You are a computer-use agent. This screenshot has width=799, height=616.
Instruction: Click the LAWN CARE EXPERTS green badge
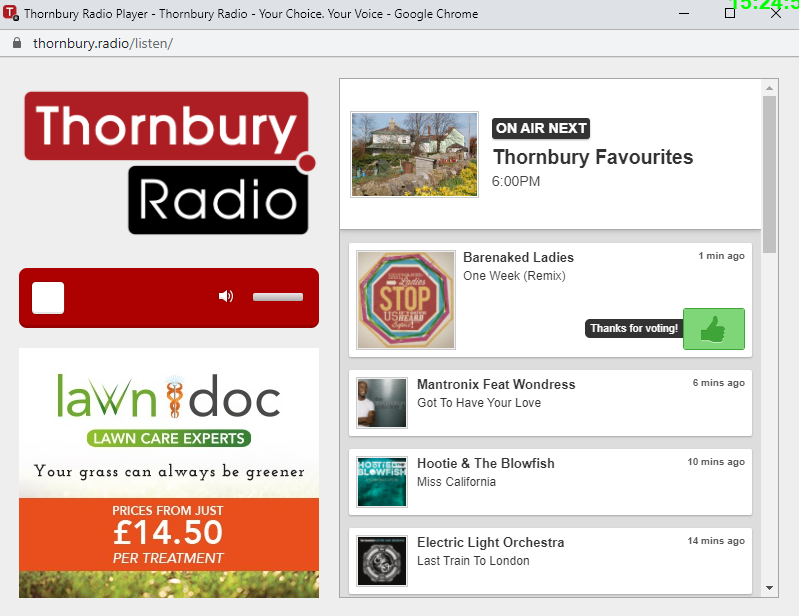click(169, 438)
